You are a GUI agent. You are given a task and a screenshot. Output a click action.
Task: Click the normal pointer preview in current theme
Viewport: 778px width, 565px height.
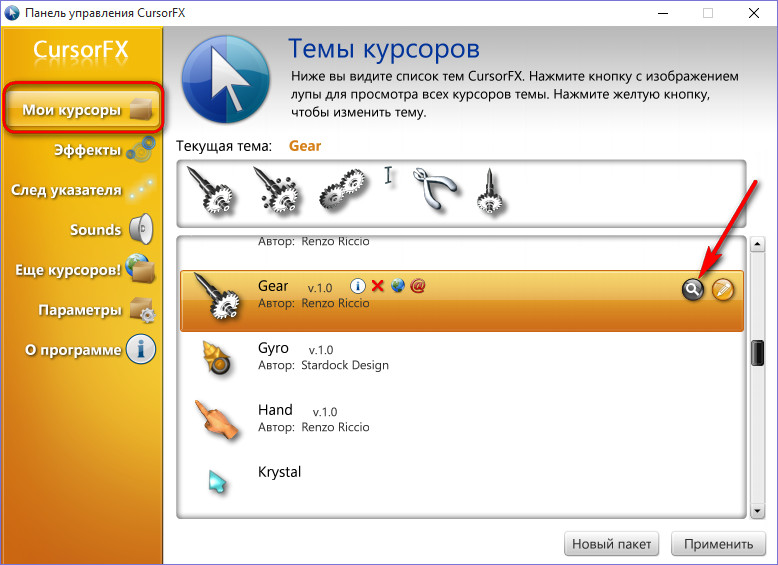[210, 190]
